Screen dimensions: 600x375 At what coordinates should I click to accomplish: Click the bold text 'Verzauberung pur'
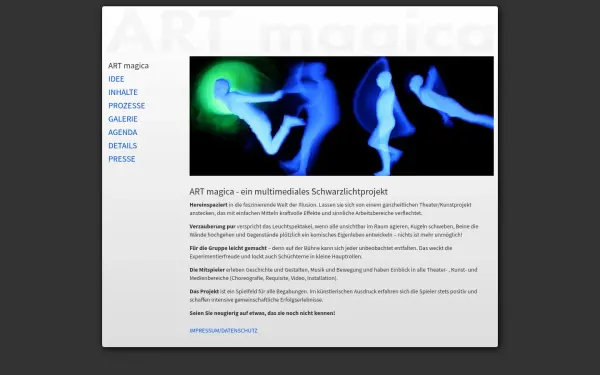click(212, 227)
